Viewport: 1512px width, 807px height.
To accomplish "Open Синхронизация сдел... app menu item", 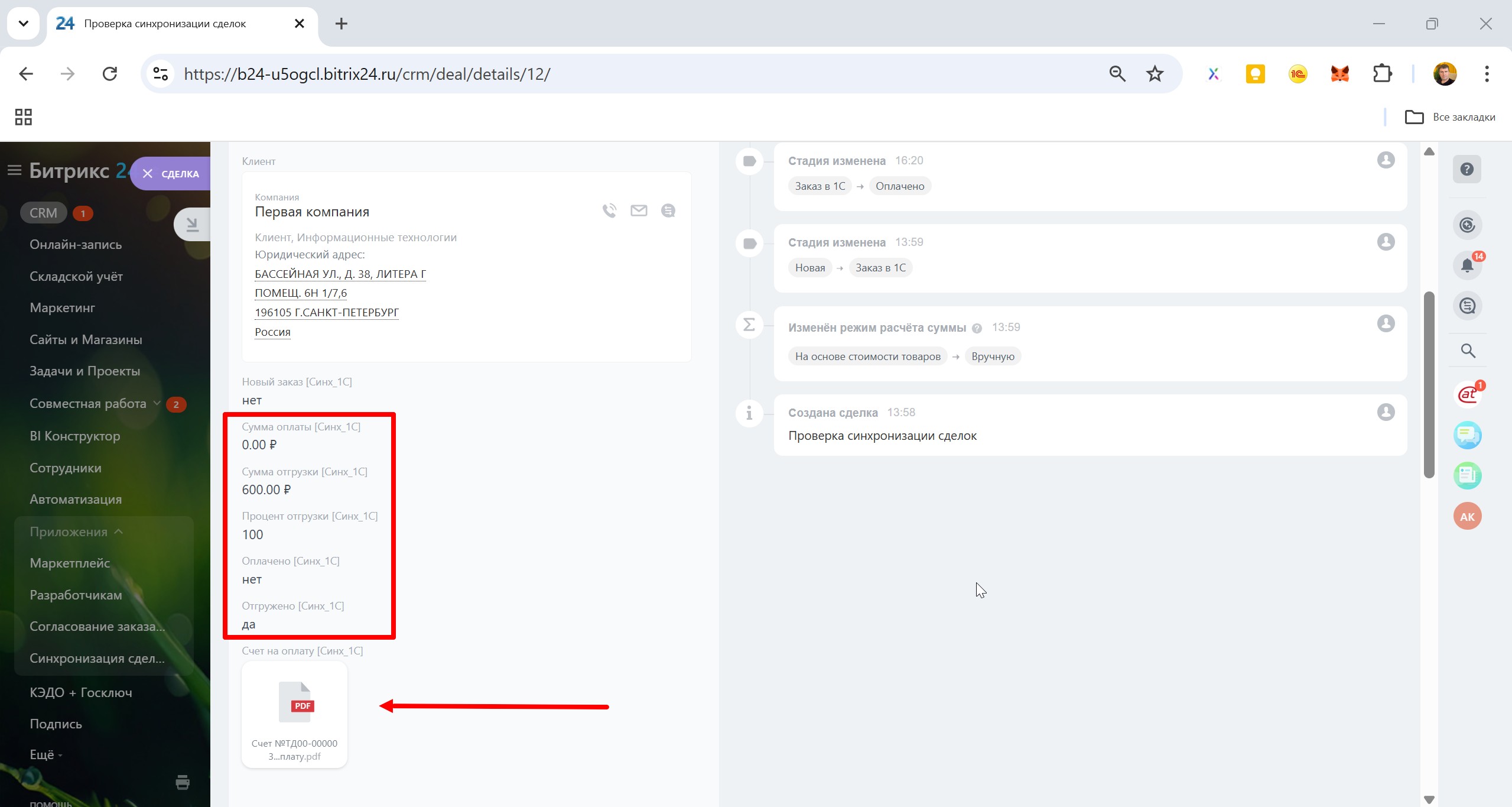I will point(97,658).
